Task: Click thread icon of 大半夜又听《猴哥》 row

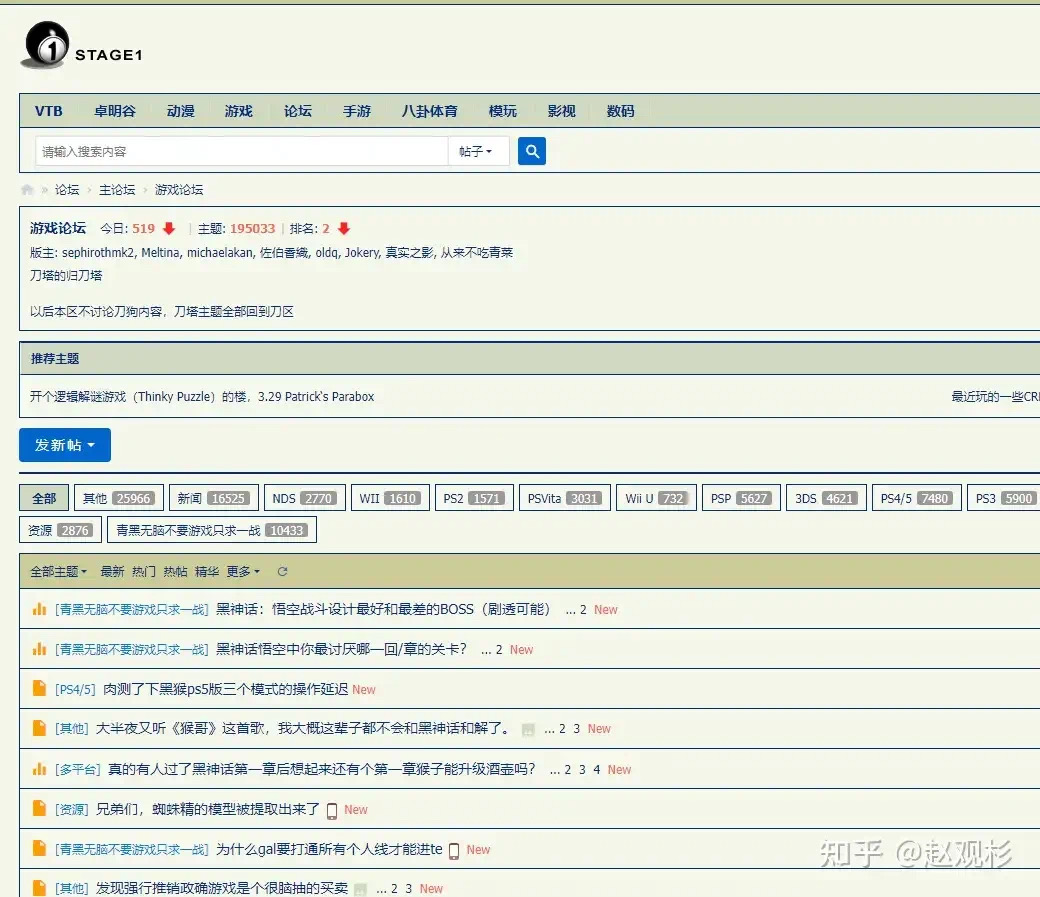Action: [x=39, y=728]
